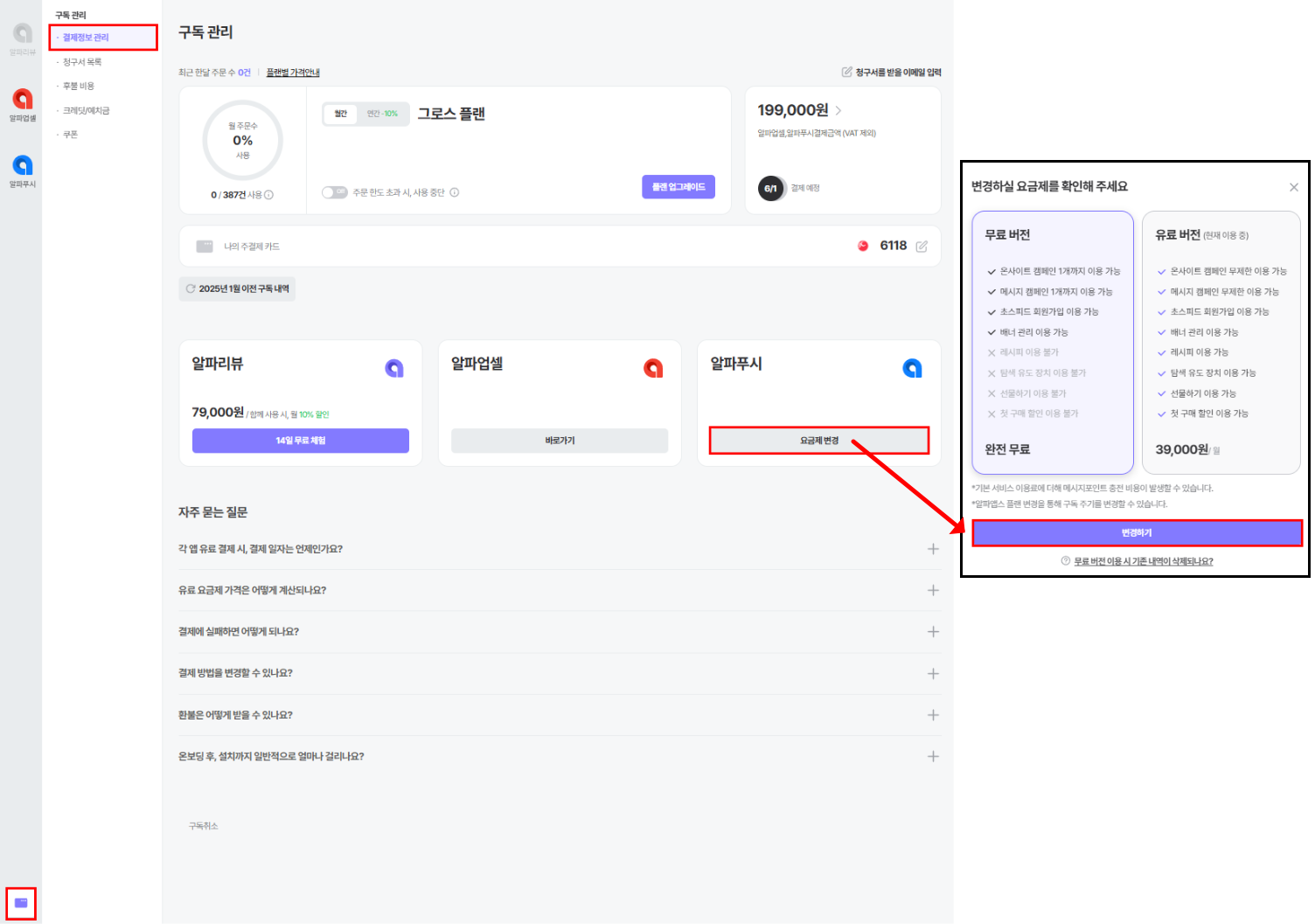This screenshot has width=1315, height=924.
Task: Expand the 199,000원 payment details chevron
Action: point(838,111)
